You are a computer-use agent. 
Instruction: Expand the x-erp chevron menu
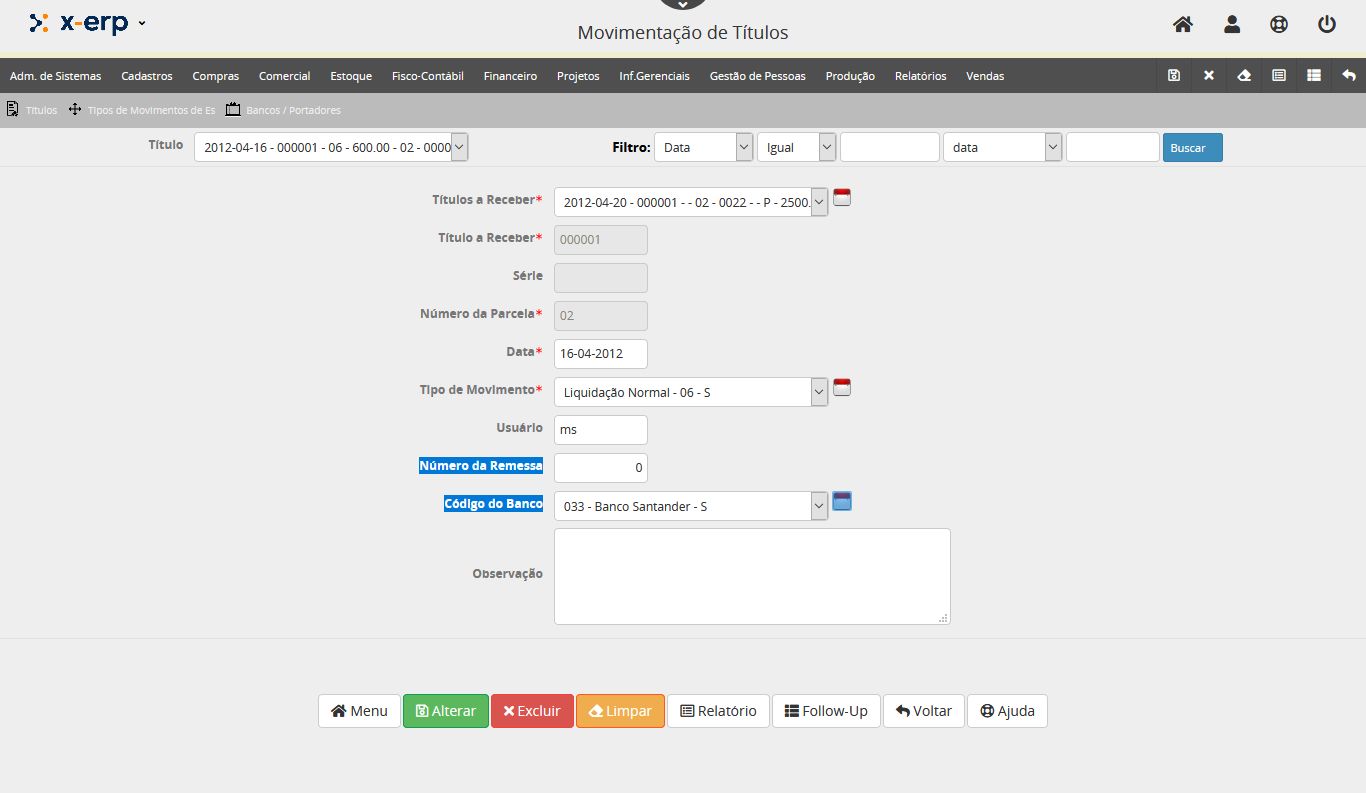pos(142,23)
